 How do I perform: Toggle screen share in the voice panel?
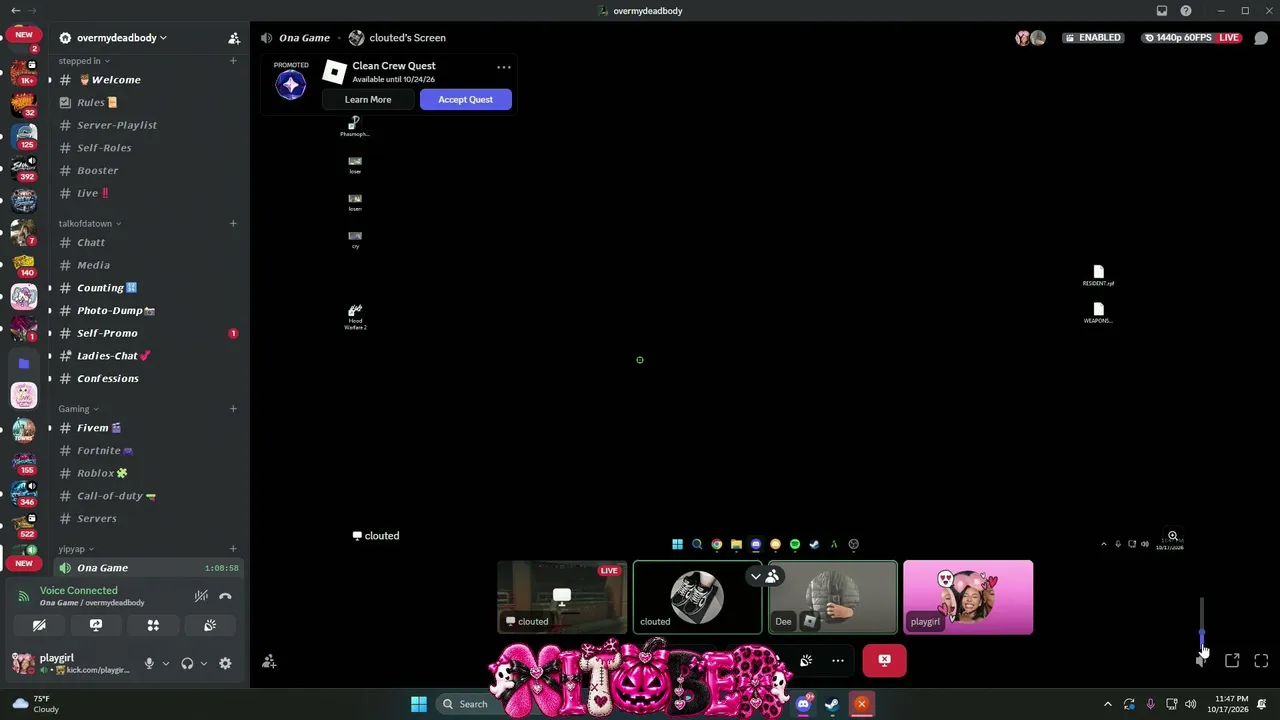(x=96, y=625)
